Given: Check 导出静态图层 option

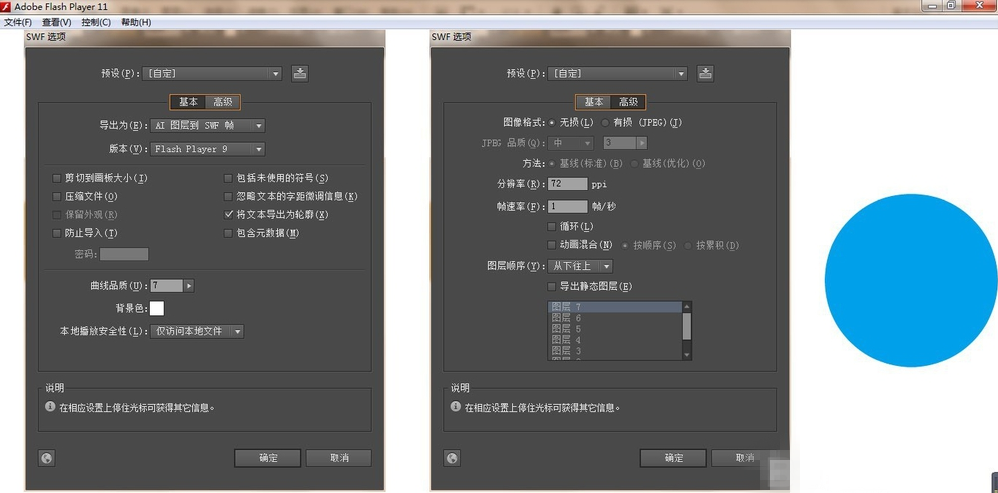Looking at the screenshot, I should click(x=552, y=287).
